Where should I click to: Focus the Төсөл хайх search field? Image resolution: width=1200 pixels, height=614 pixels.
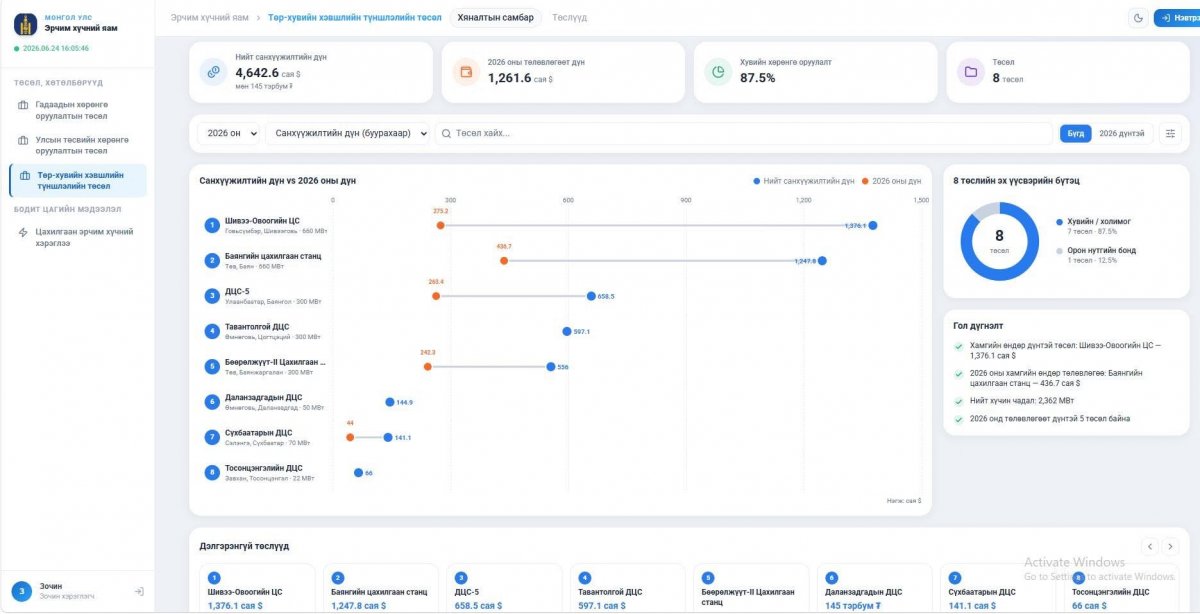tap(745, 133)
